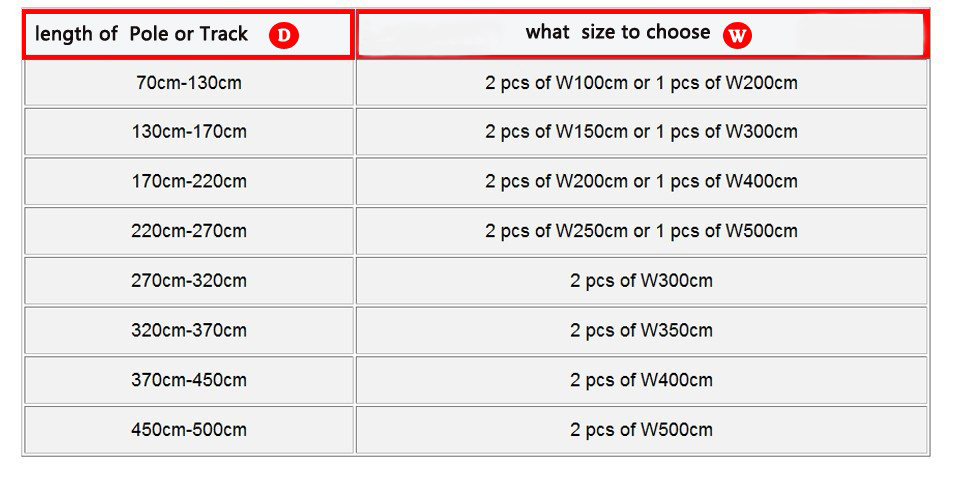960x481 pixels.
Task: Select the 'what size to choose' header
Action: click(x=642, y=35)
